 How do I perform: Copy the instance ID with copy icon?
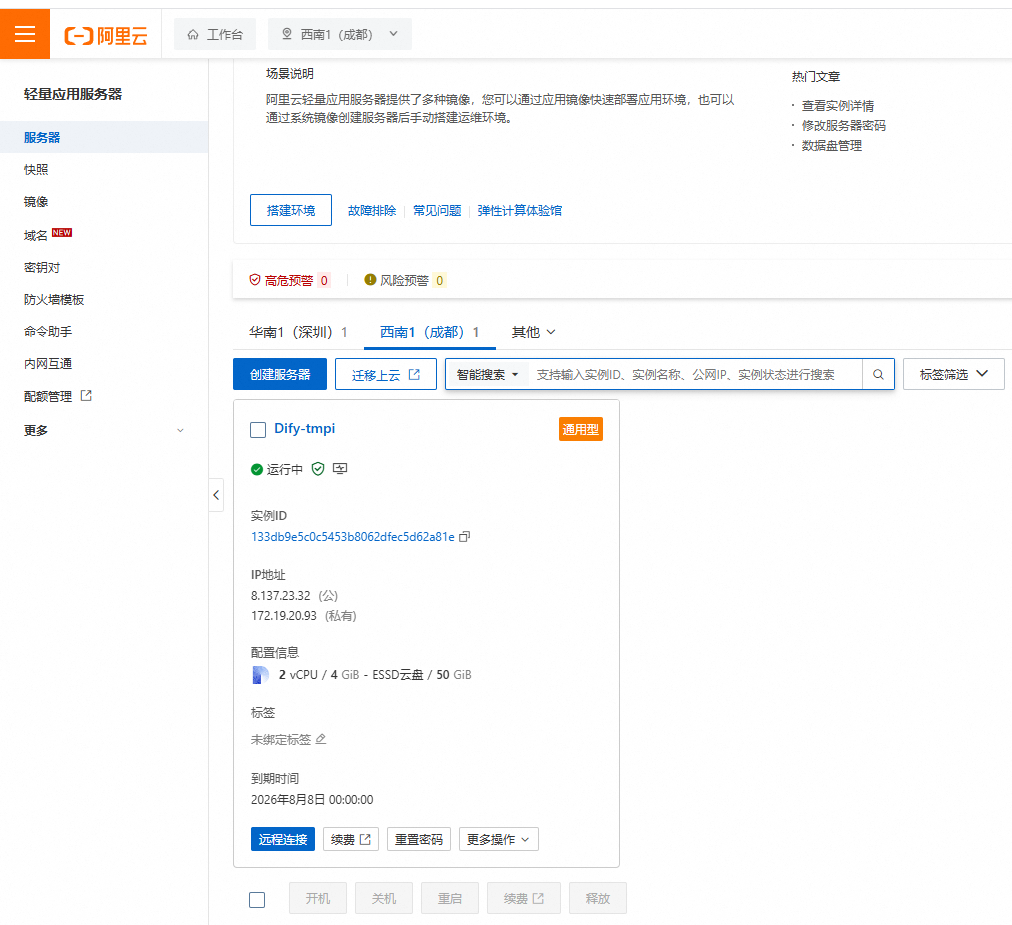coord(464,537)
